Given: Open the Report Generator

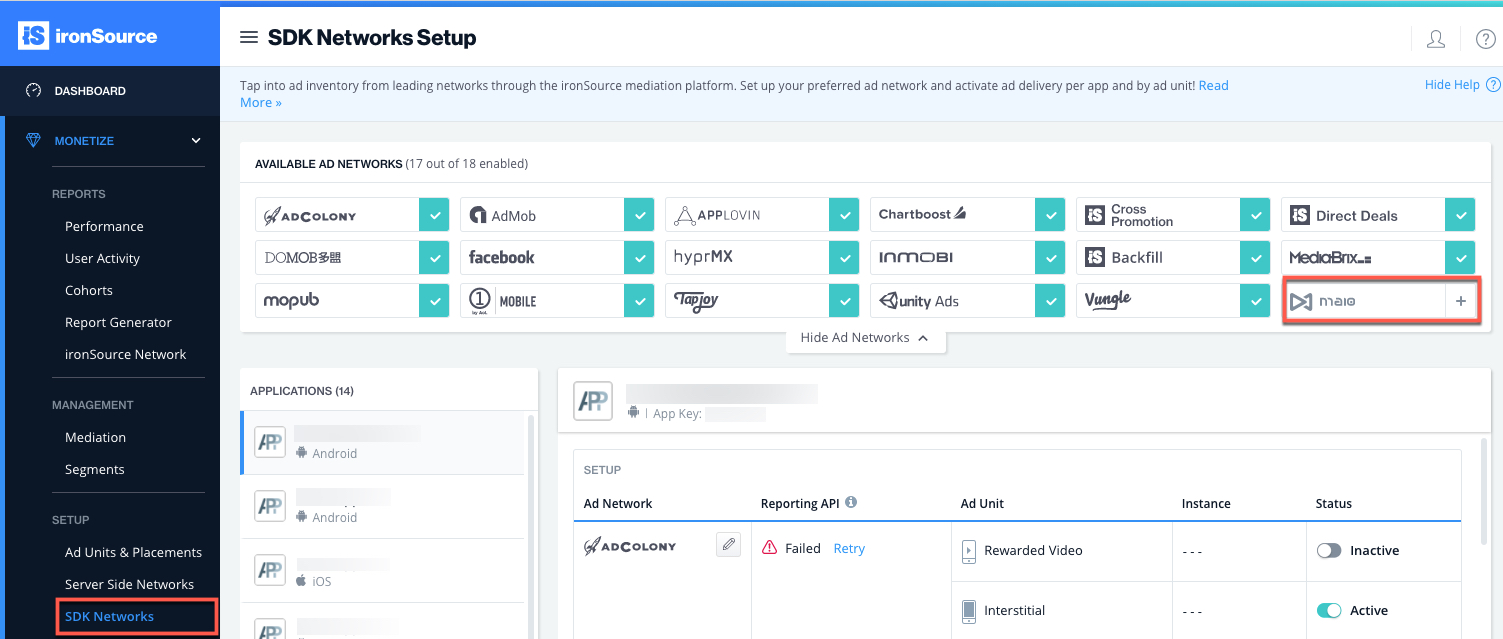Looking at the screenshot, I should point(118,322).
